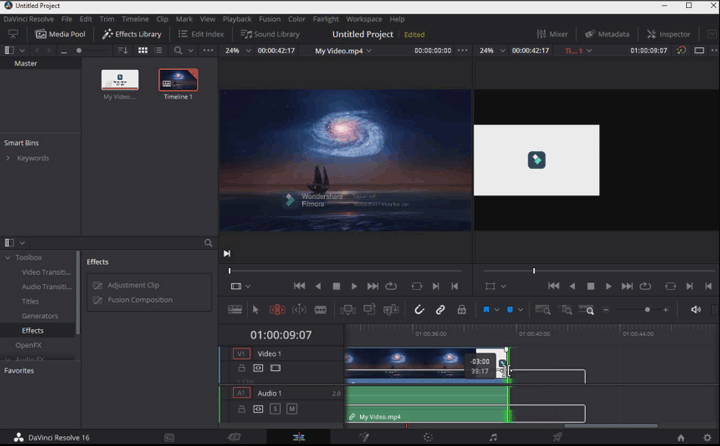
Task: Search the Effects Library with magnifier icon
Action: (208, 243)
